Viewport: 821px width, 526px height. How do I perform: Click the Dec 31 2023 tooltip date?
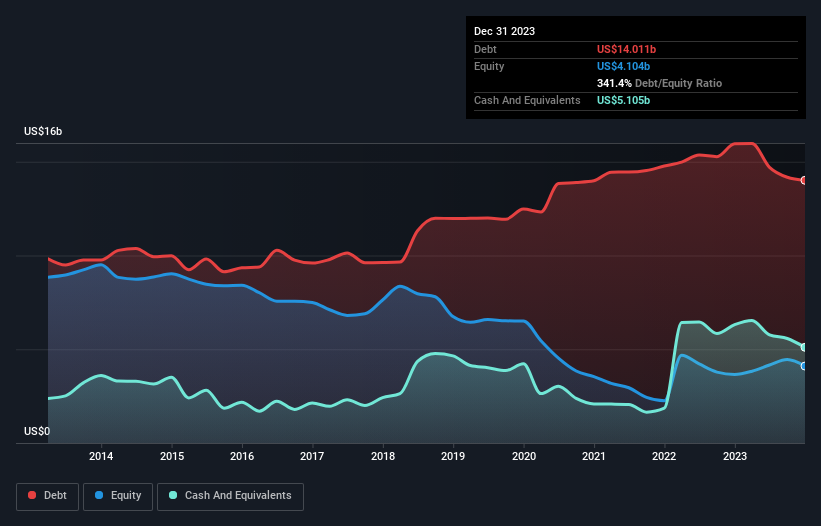pyautogui.click(x=504, y=31)
